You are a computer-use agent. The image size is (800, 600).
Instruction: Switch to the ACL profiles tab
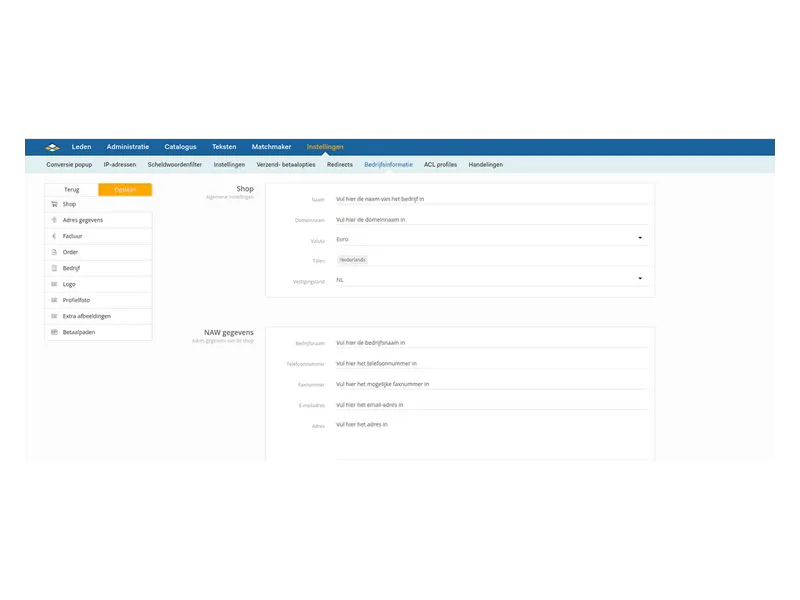click(x=440, y=165)
